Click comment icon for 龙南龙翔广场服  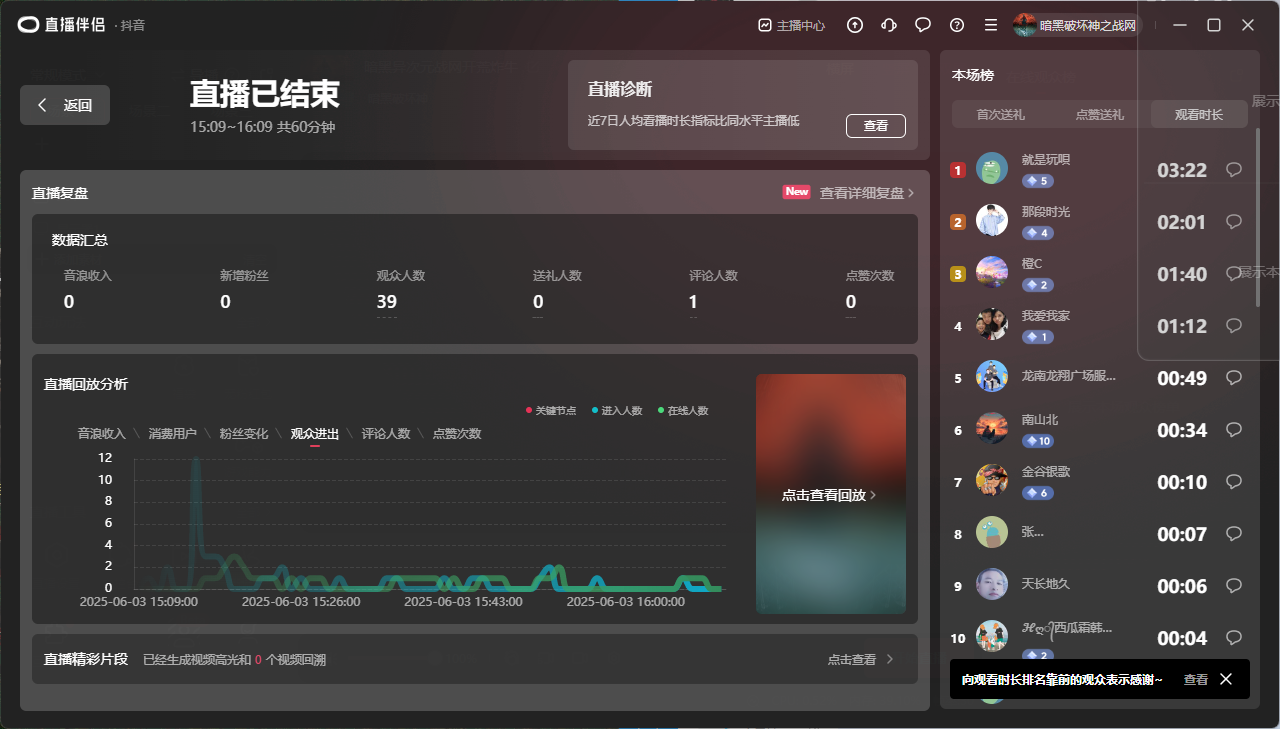(x=1234, y=378)
